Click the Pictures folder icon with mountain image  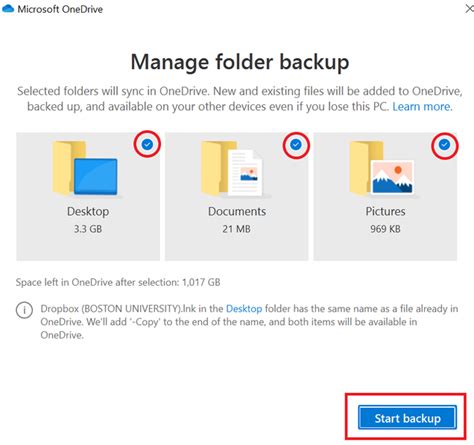click(x=382, y=168)
